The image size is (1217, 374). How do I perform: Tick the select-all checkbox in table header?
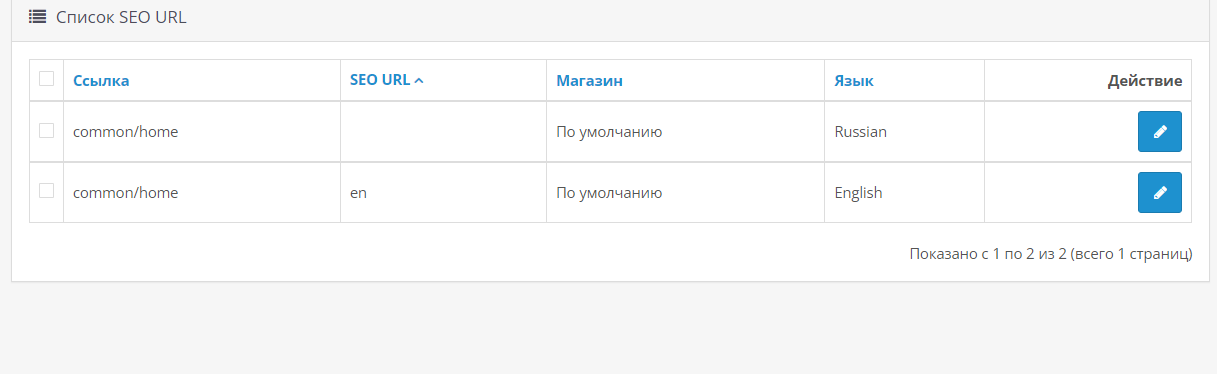point(46,79)
